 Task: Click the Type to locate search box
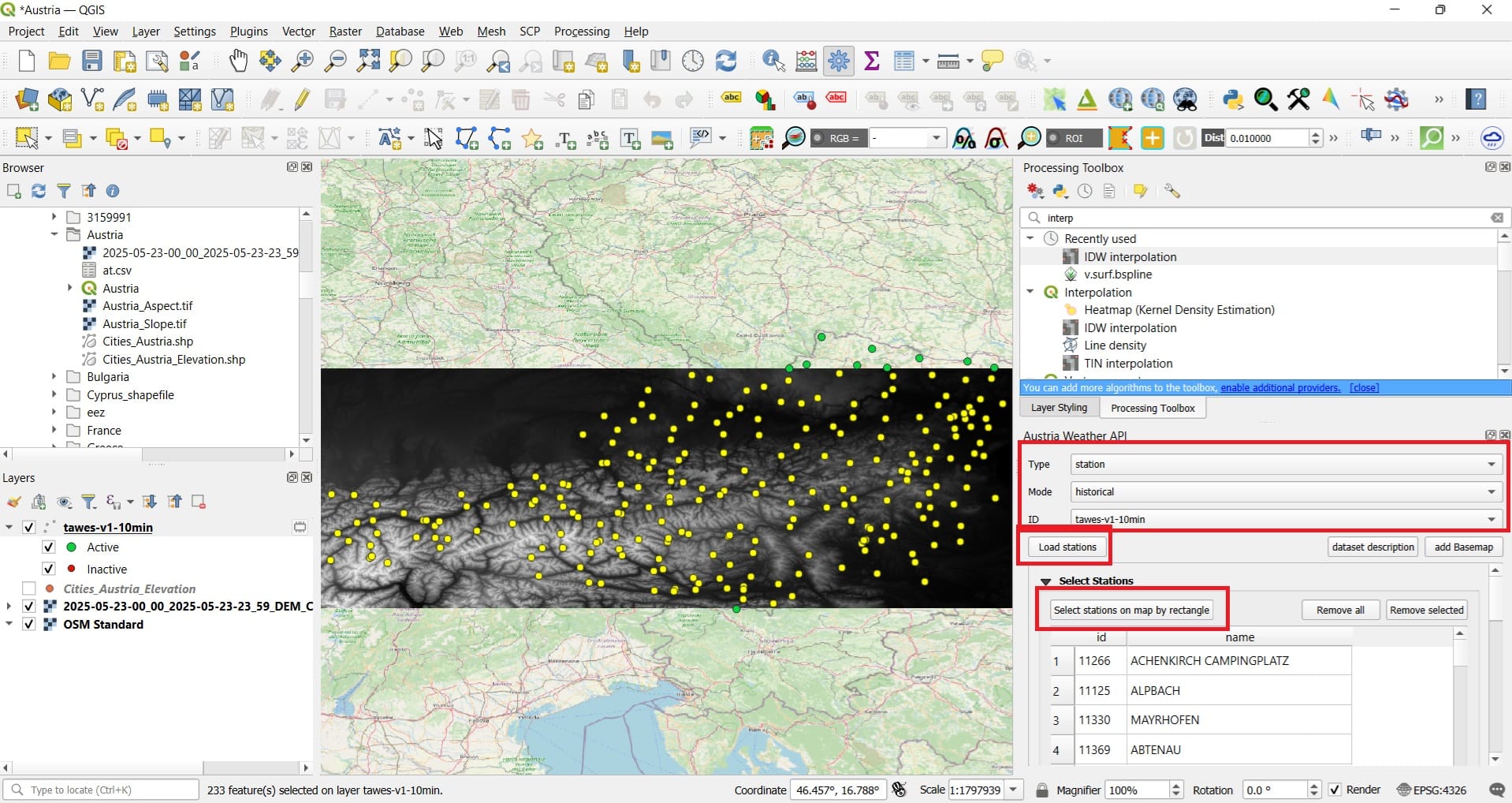point(101,790)
